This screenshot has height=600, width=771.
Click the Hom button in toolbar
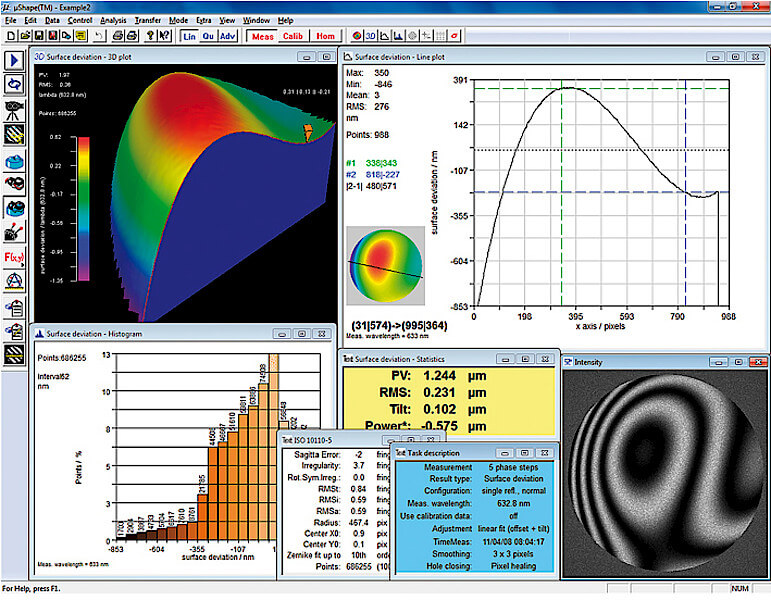coord(326,36)
